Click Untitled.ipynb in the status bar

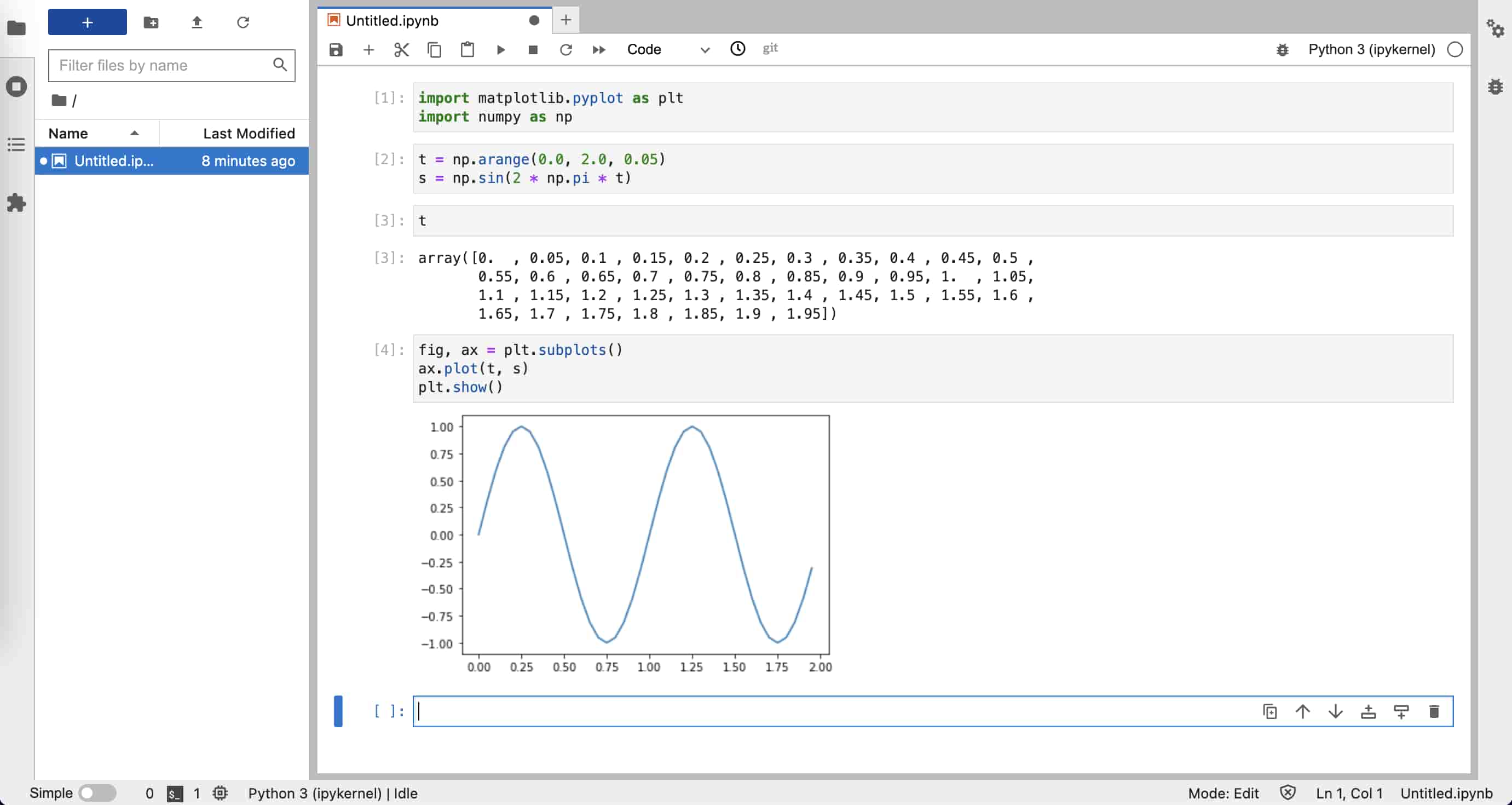point(1446,794)
